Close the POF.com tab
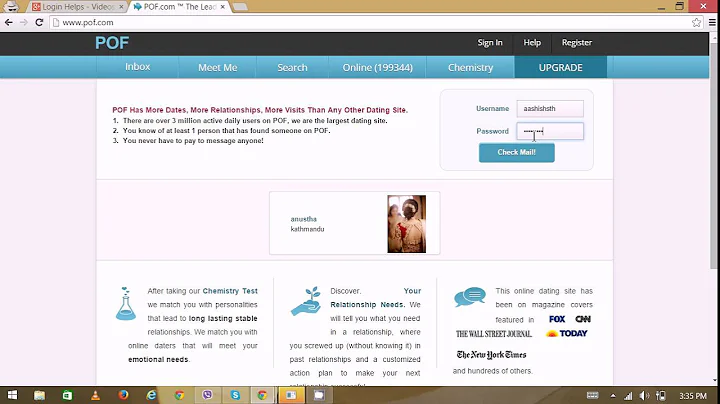Screen dimensions: 720x404 click(x=223, y=7)
